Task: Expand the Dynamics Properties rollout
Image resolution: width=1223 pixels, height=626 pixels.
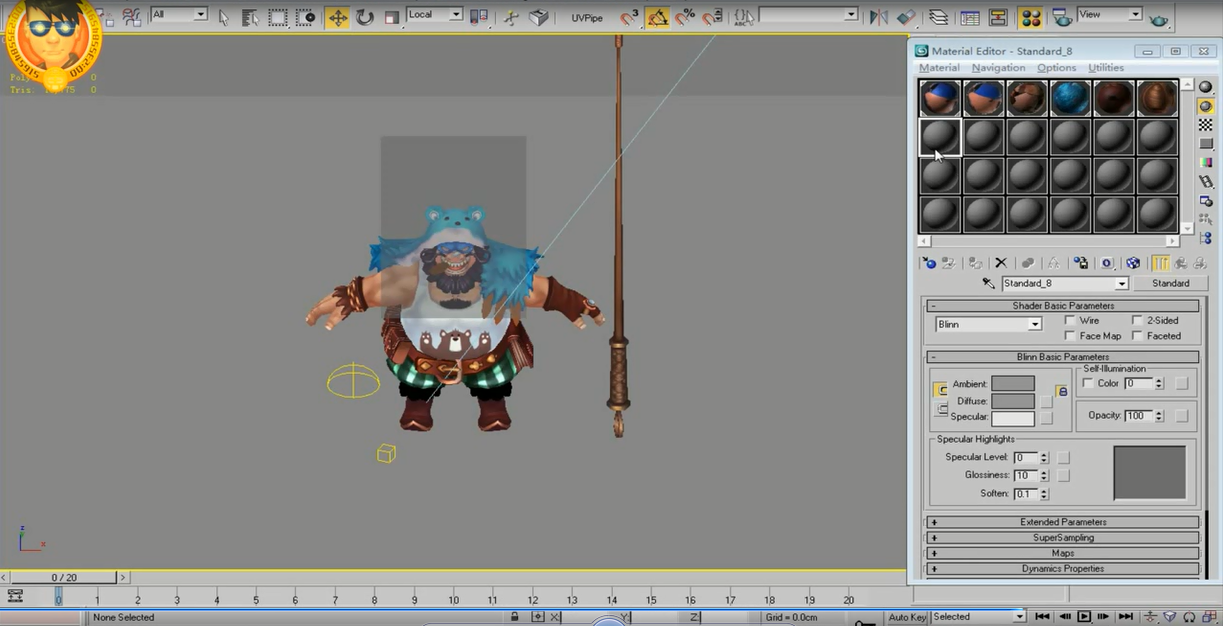Action: [x=1062, y=569]
